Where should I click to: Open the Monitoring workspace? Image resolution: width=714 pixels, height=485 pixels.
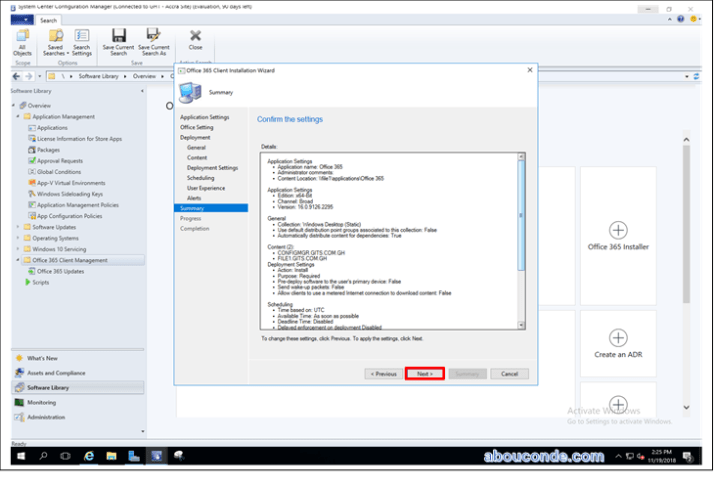click(x=42, y=402)
